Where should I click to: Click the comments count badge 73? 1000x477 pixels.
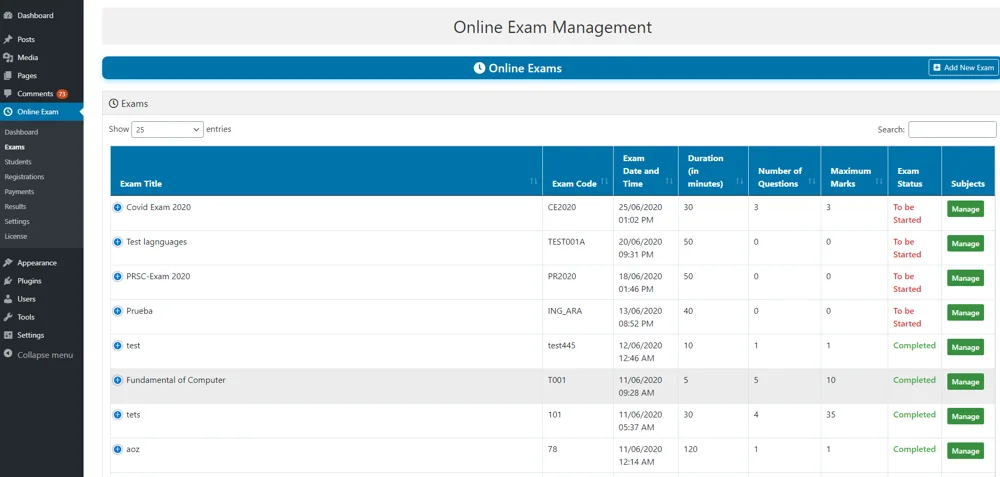(62, 94)
